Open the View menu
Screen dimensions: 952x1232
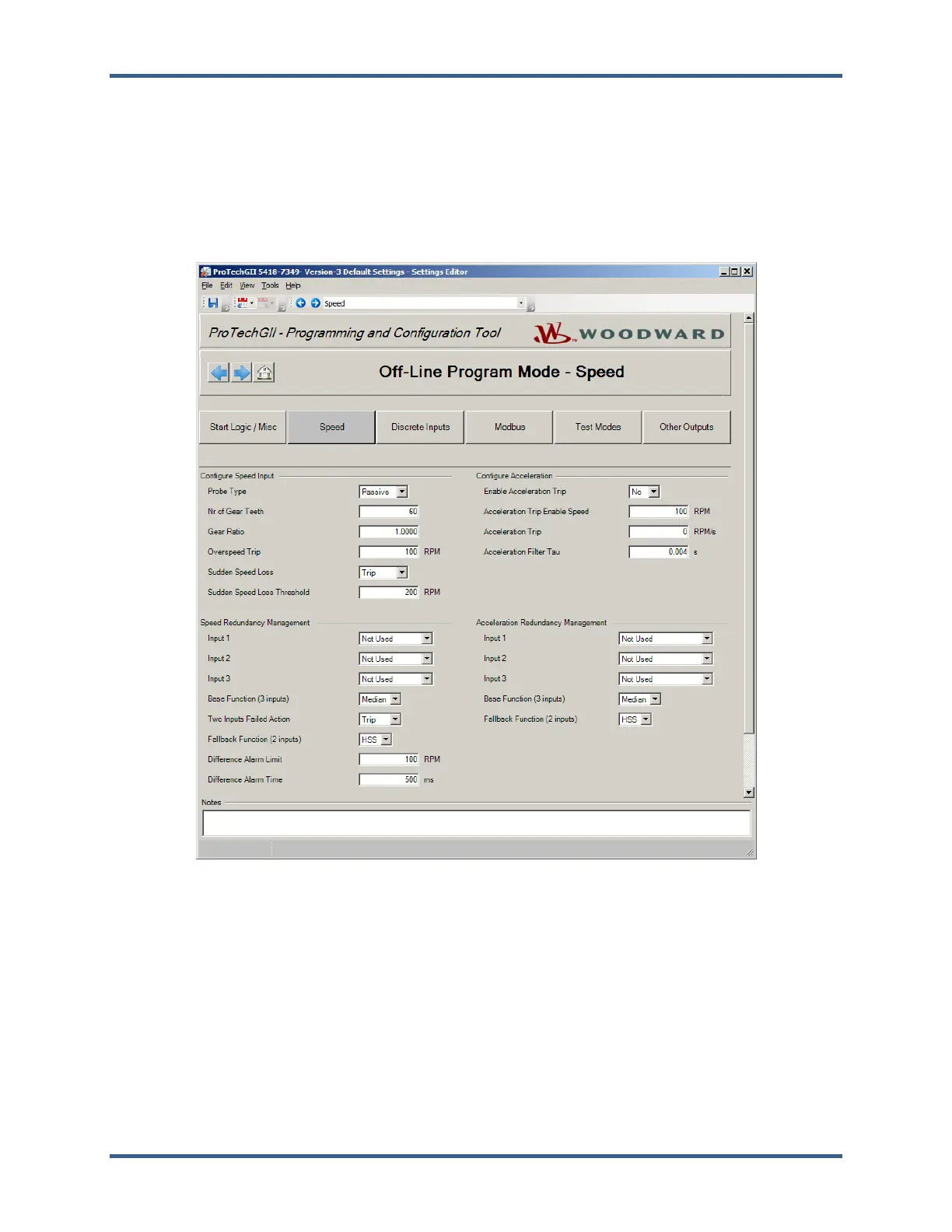[x=247, y=285]
